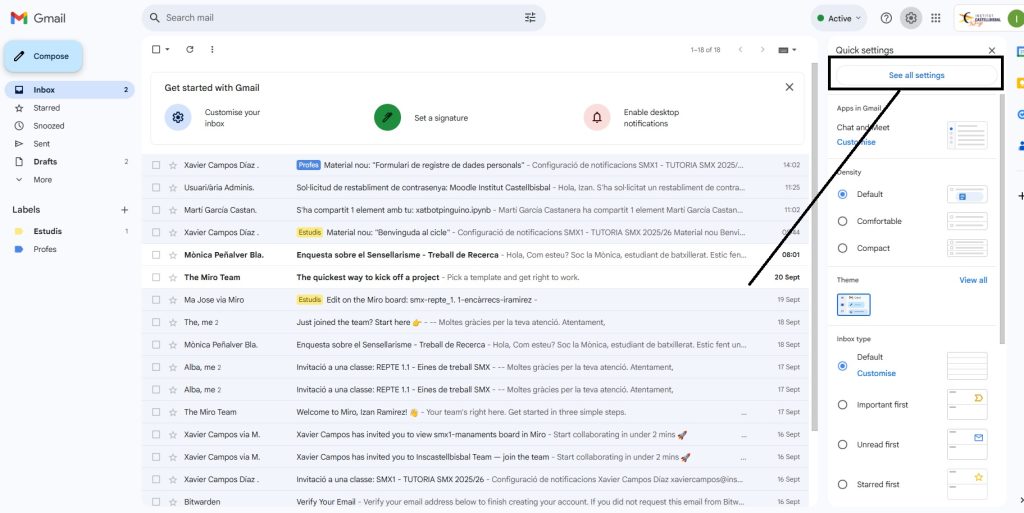Screen dimensions: 1024x513
Task: Open the select-all dropdown arrow
Action: coord(167,50)
